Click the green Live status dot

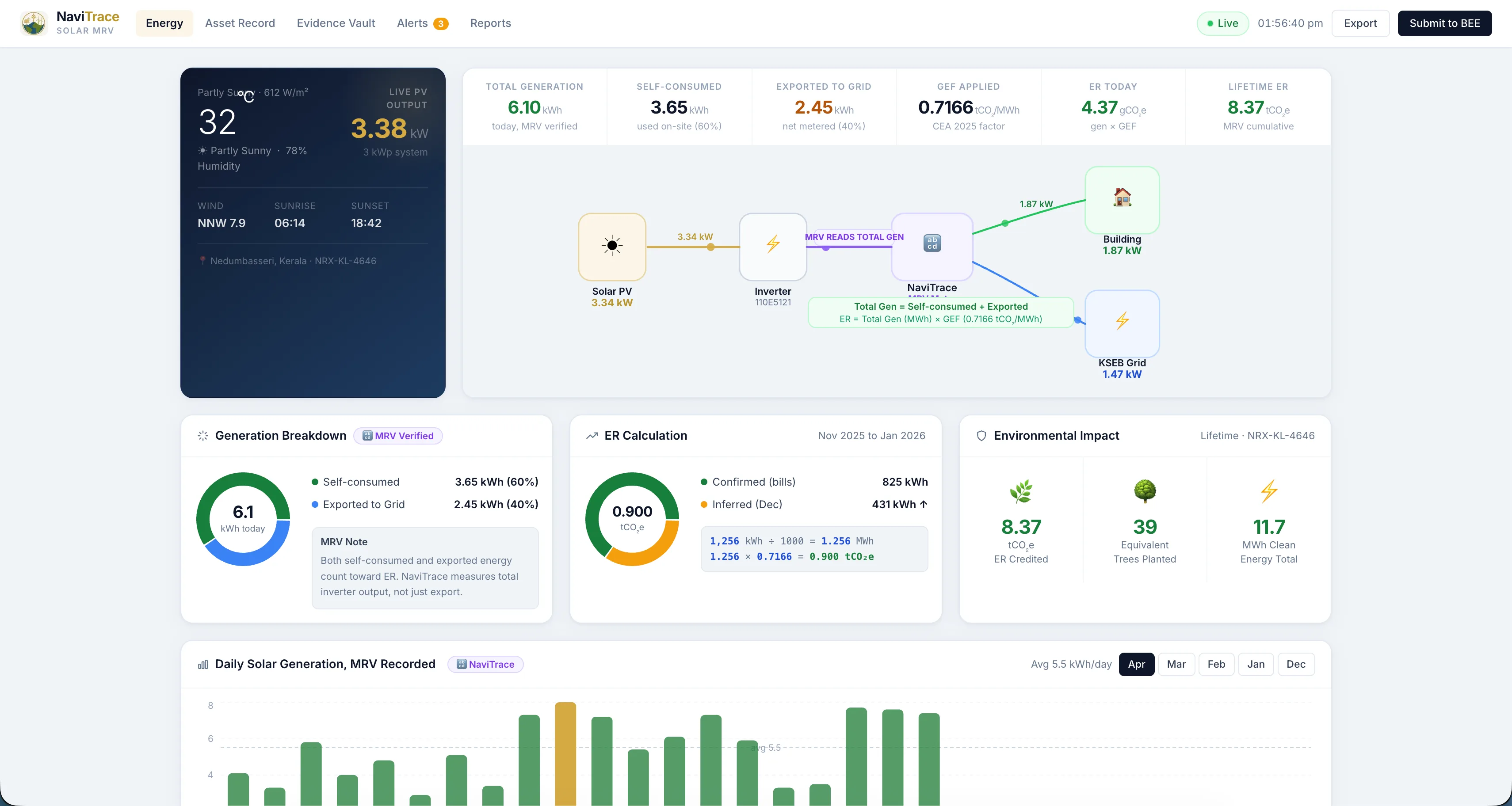coord(1210,23)
